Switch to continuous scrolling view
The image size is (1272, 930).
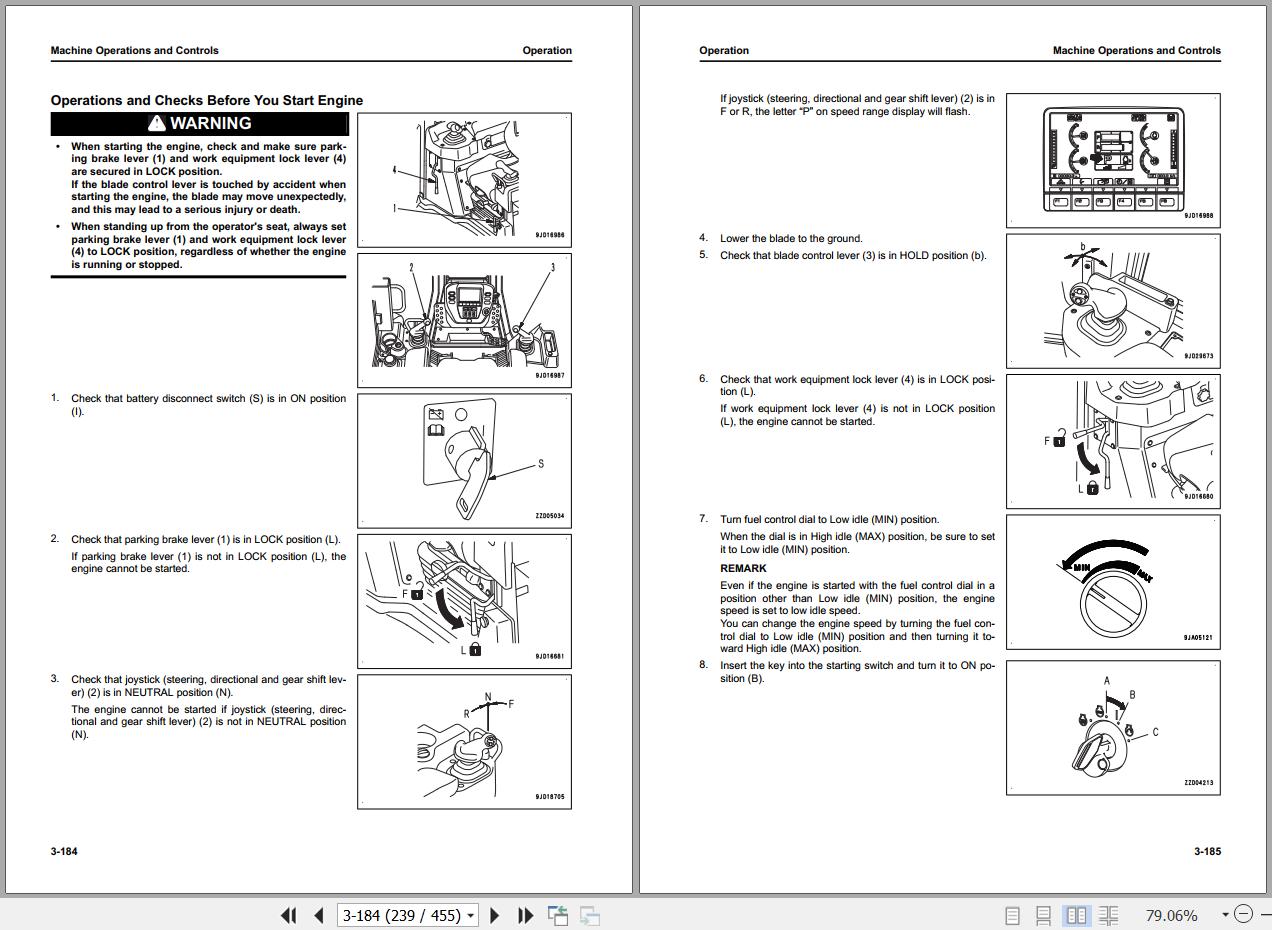(x=1043, y=915)
